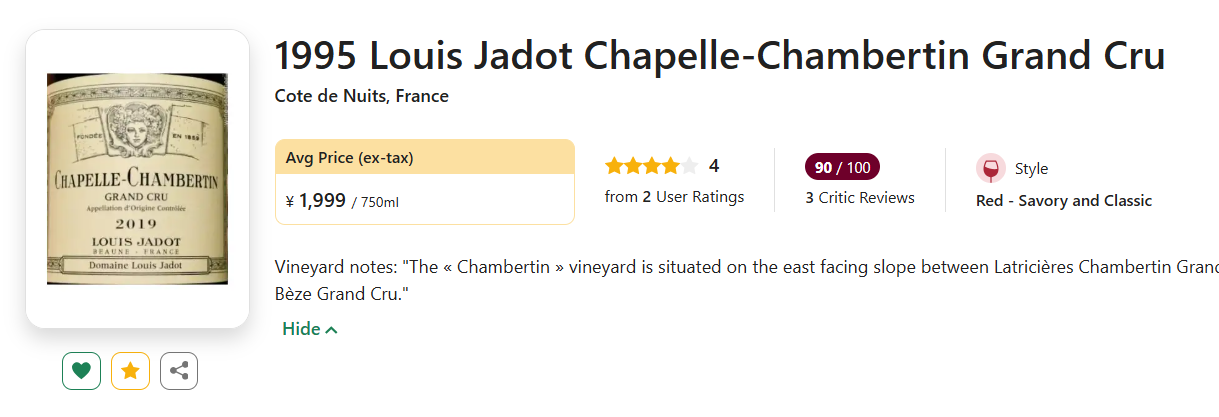Click the 90 / 100 critic score badge
The image size is (1219, 417).
[842, 167]
